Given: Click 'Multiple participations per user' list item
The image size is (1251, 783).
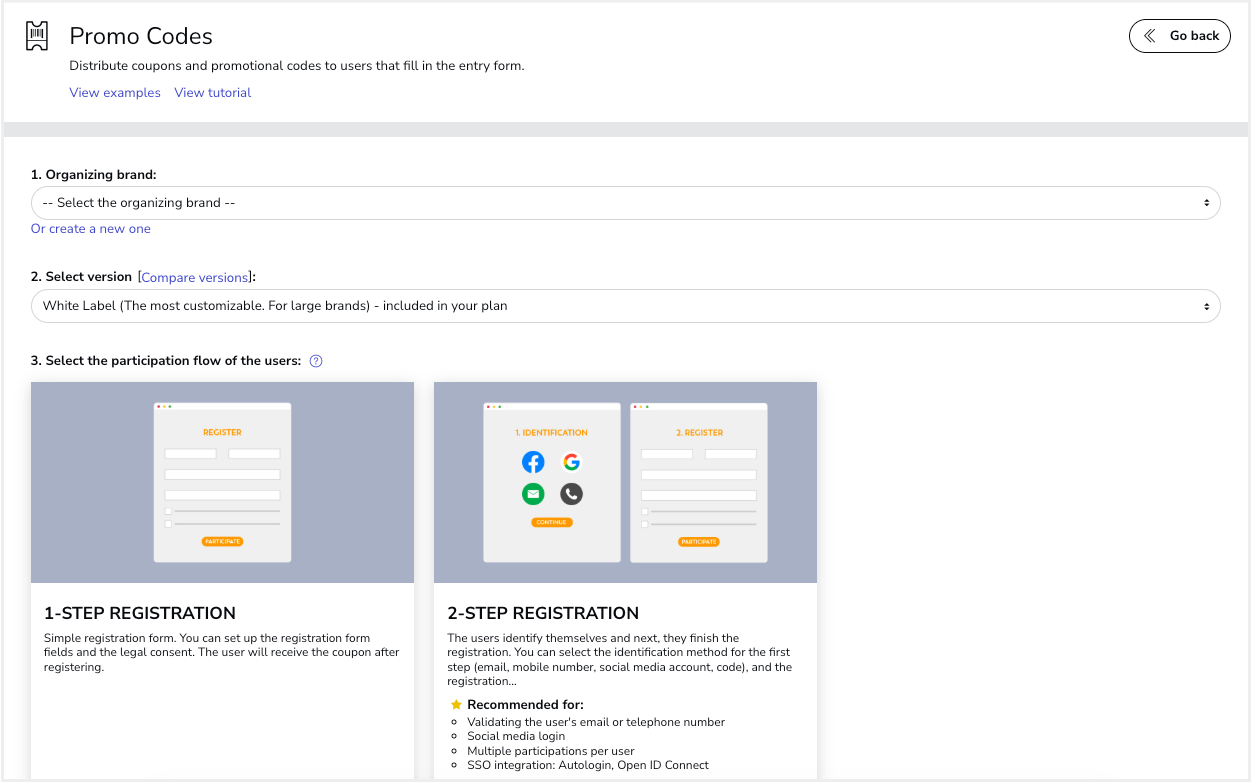Looking at the screenshot, I should (551, 751).
